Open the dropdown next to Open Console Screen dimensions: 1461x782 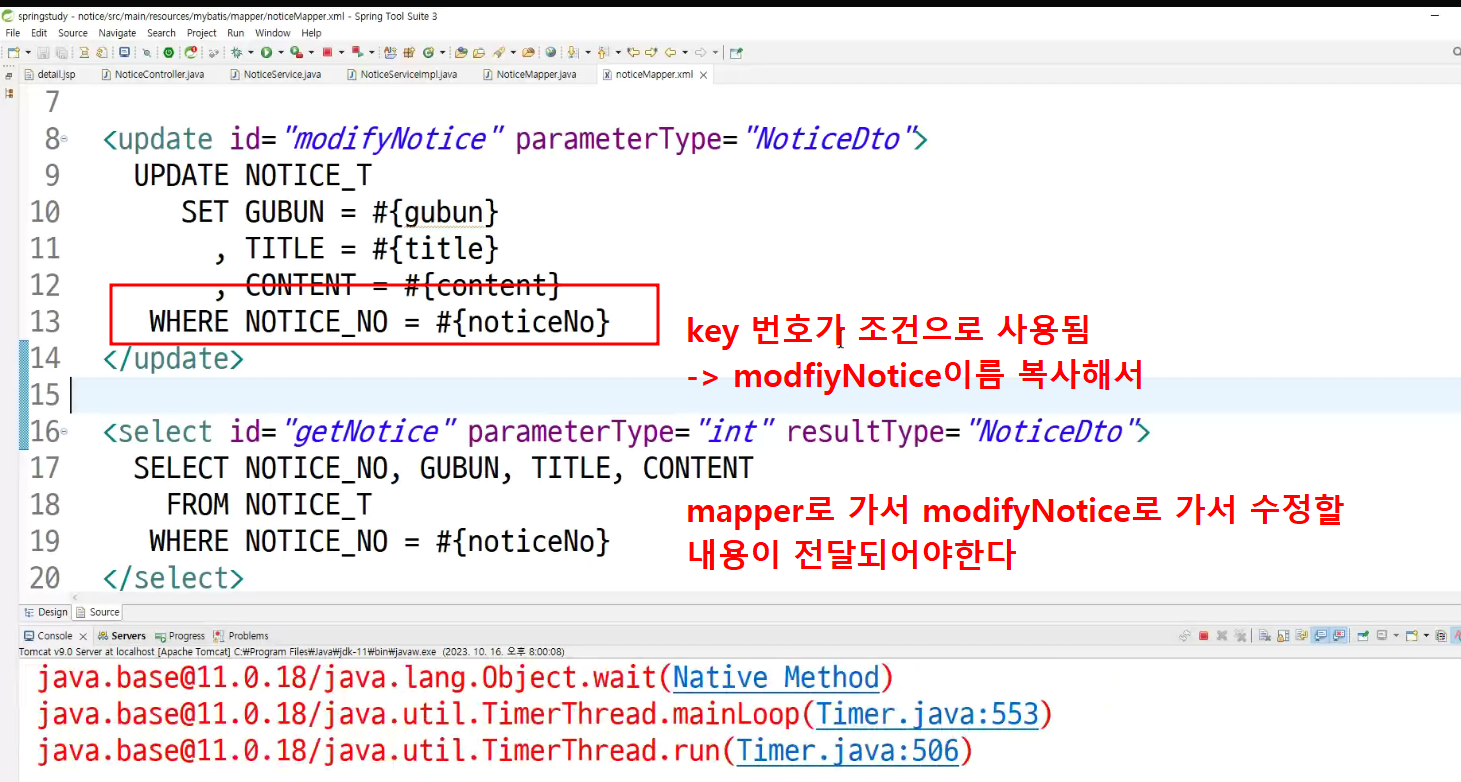tap(1426, 636)
